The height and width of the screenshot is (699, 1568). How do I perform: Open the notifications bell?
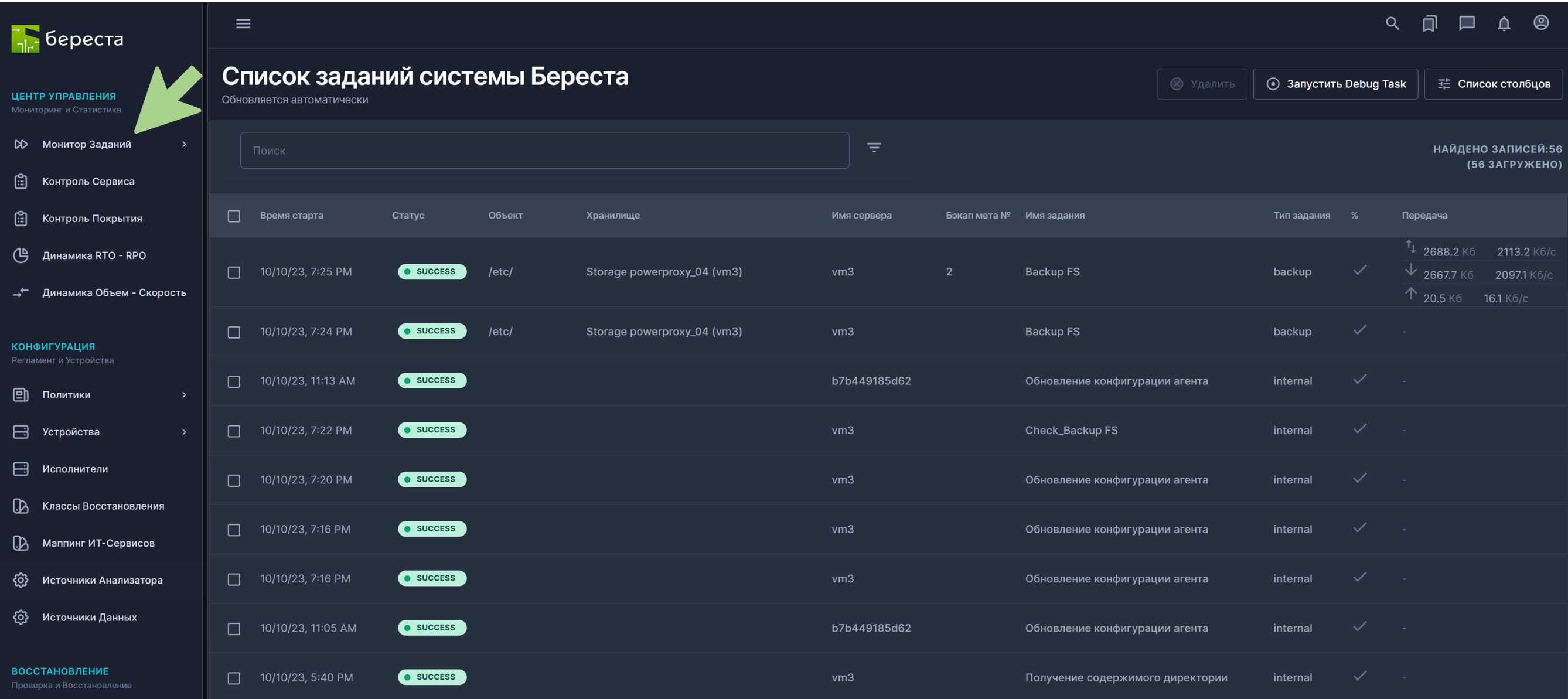point(1504,24)
